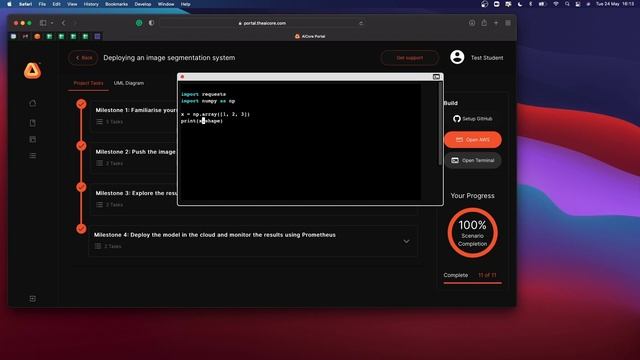Switch to the Project Tasks tab
The height and width of the screenshot is (360, 640).
[88, 83]
